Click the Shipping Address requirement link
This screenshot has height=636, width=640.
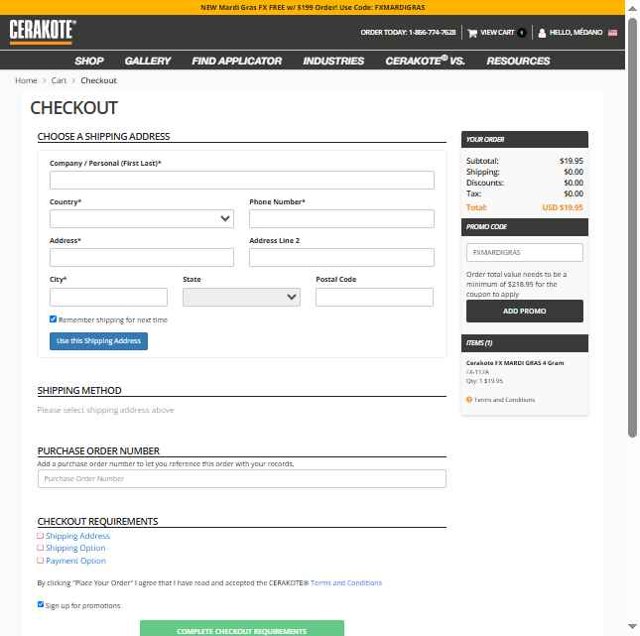(78, 536)
